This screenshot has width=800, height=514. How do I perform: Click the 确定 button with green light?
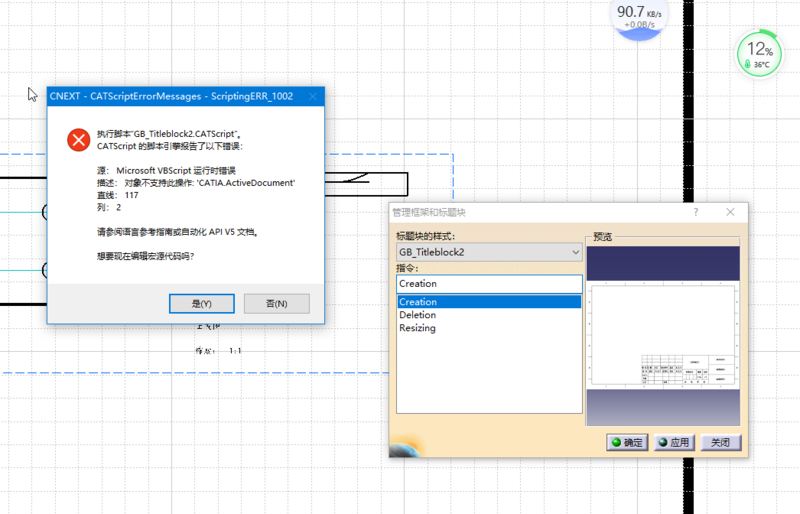tap(627, 442)
